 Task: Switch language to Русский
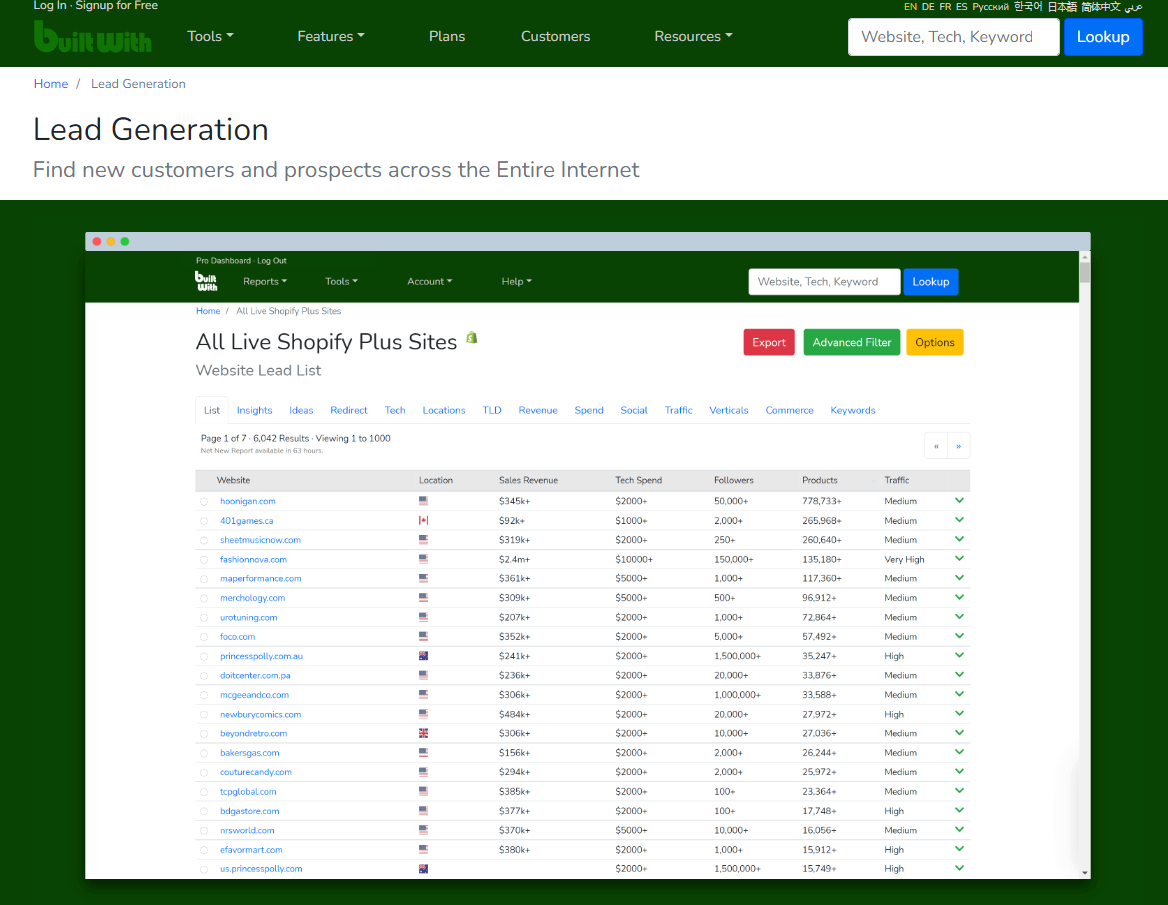990,7
